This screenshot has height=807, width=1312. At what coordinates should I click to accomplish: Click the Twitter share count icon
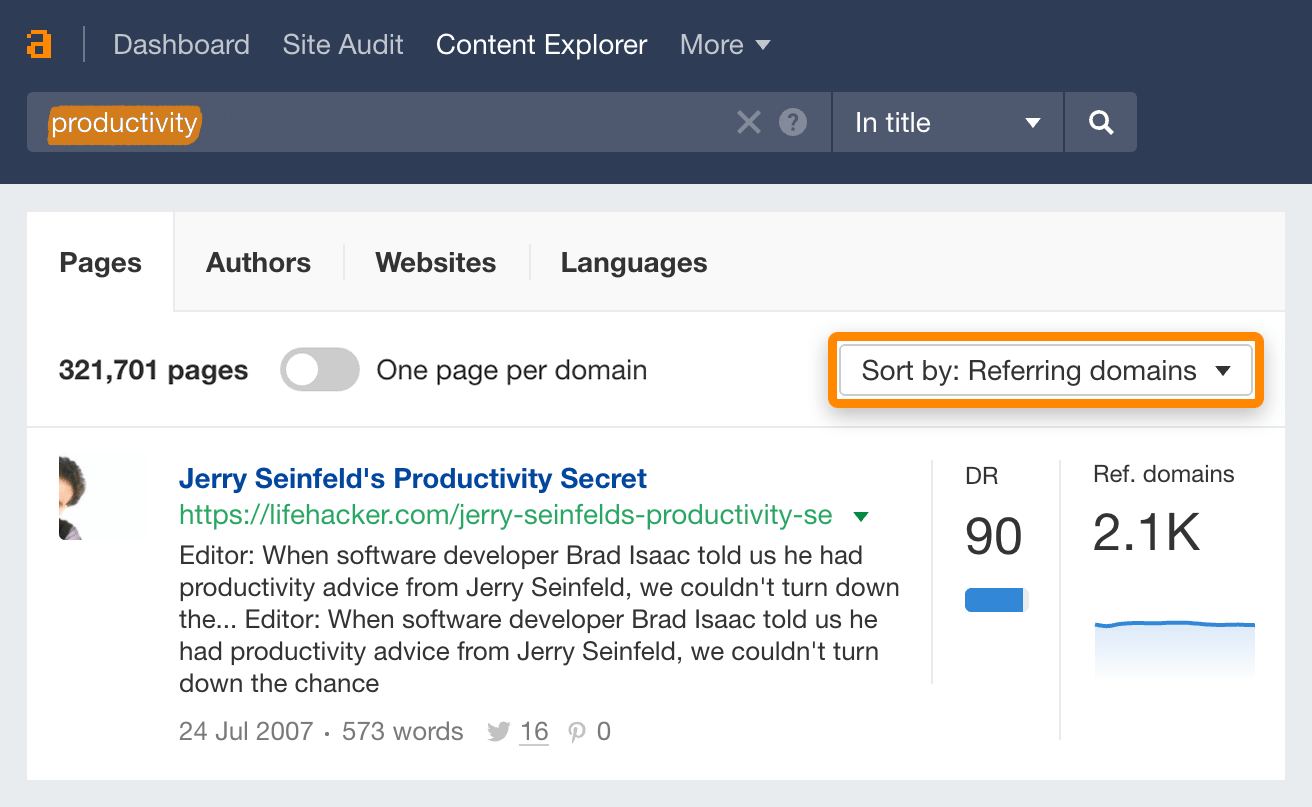(499, 732)
